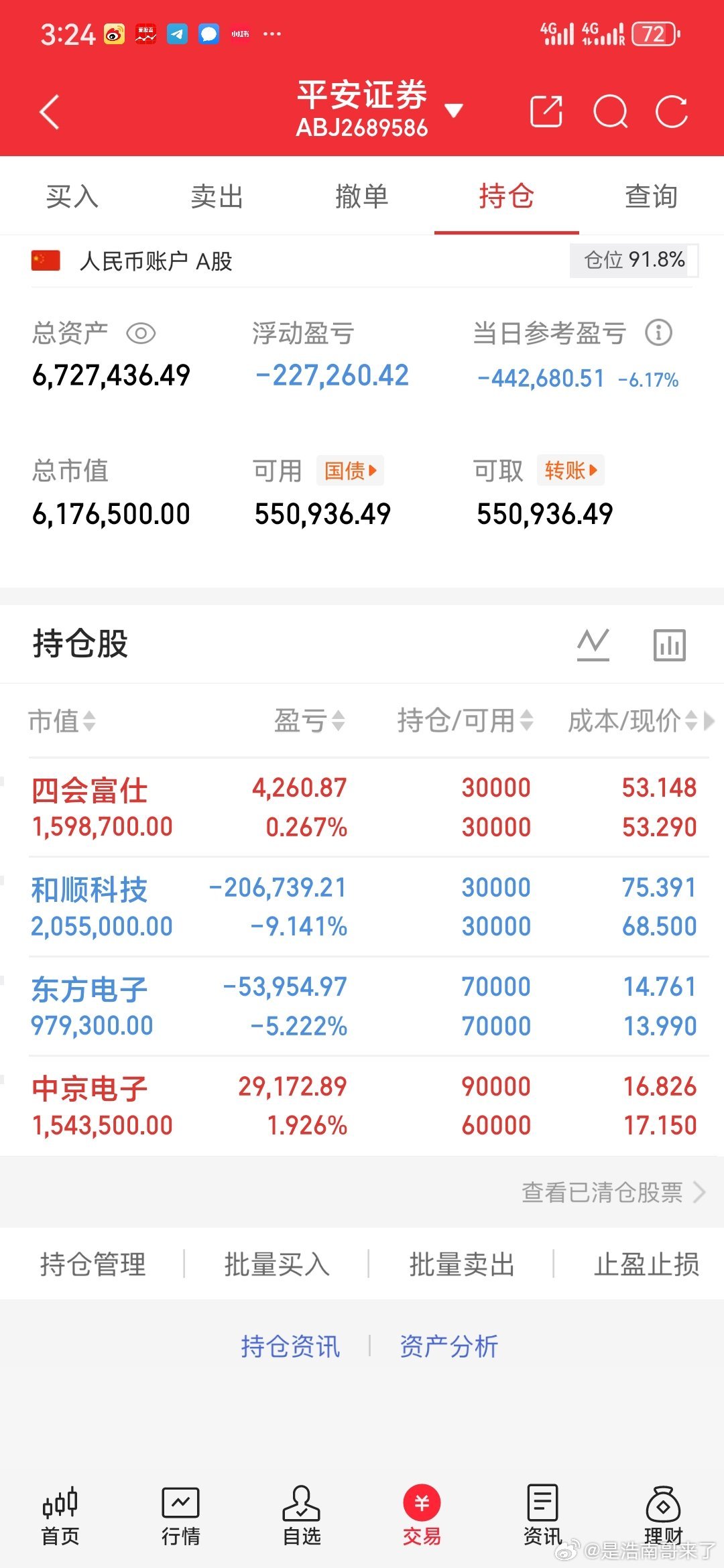Open the Weibo notification icon in status bar
The width and height of the screenshot is (724, 1568).
coord(114,34)
